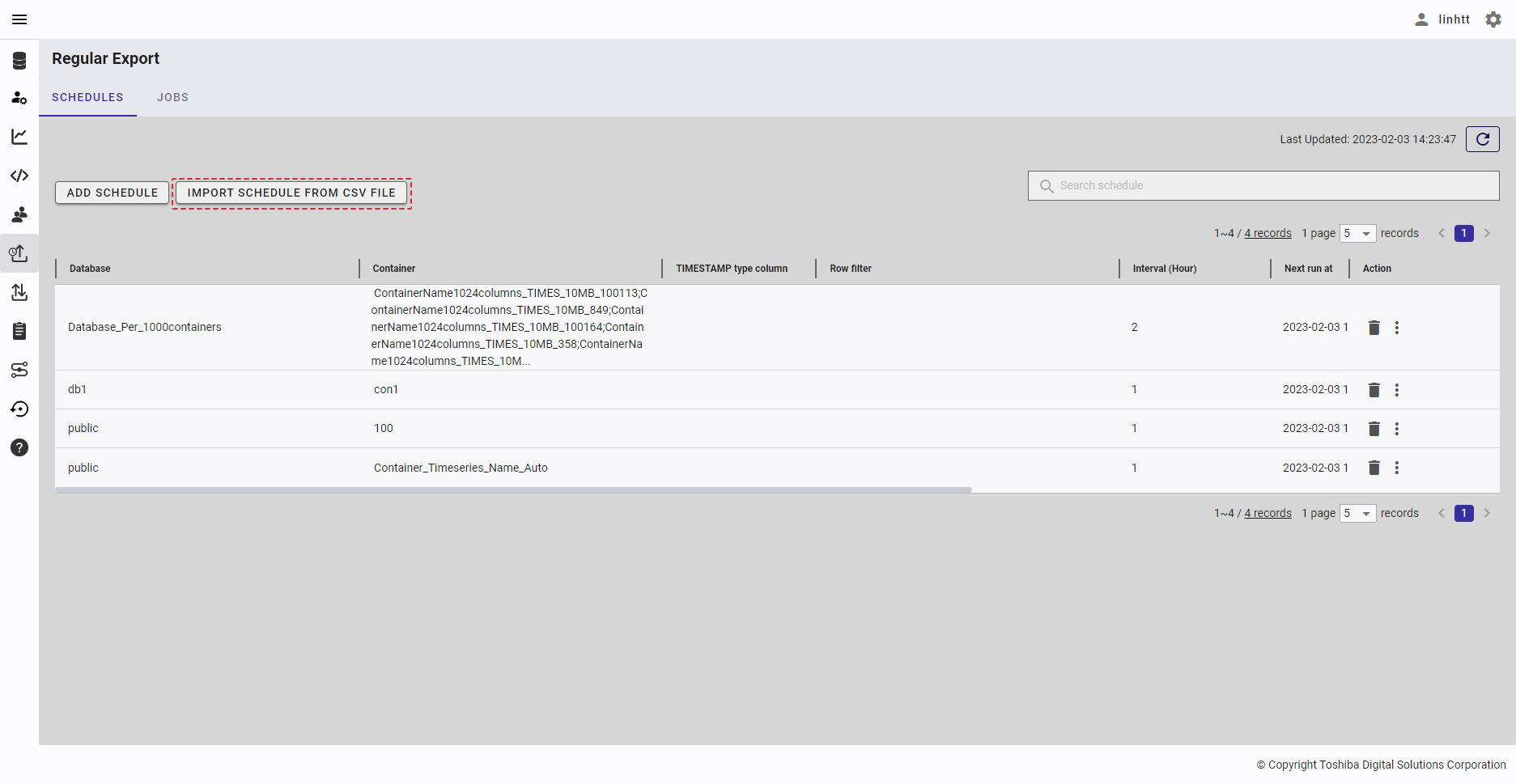The image size is (1516, 784).
Task: Go to previous page in top pagination
Action: (1441, 233)
